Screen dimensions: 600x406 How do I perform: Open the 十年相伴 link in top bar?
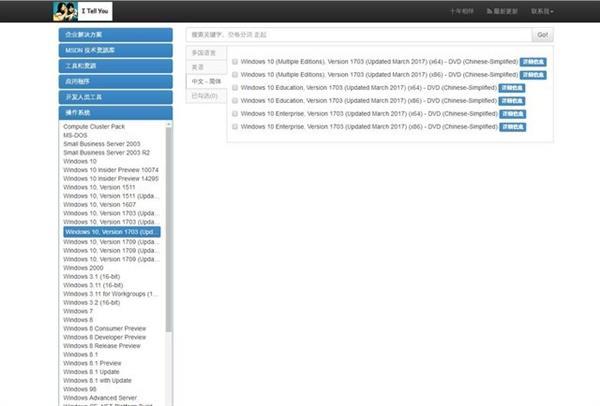coord(461,11)
